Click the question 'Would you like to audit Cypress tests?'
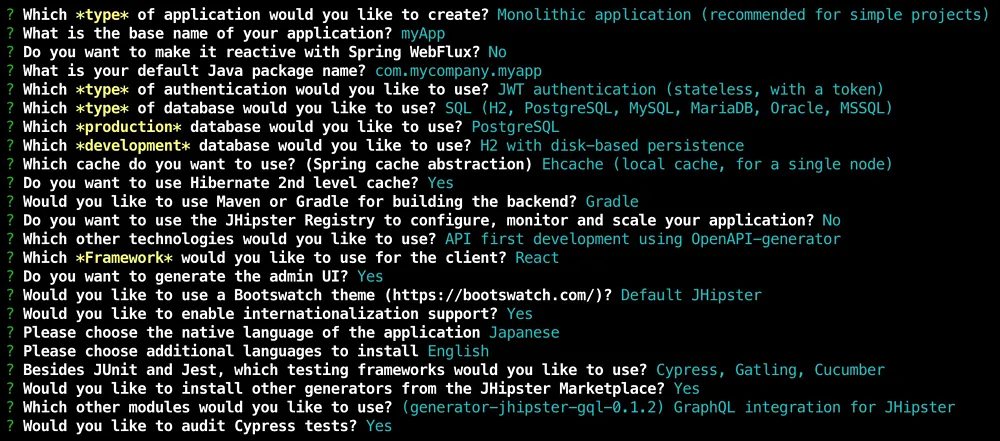Image resolution: width=1000 pixels, height=441 pixels. coord(191,426)
